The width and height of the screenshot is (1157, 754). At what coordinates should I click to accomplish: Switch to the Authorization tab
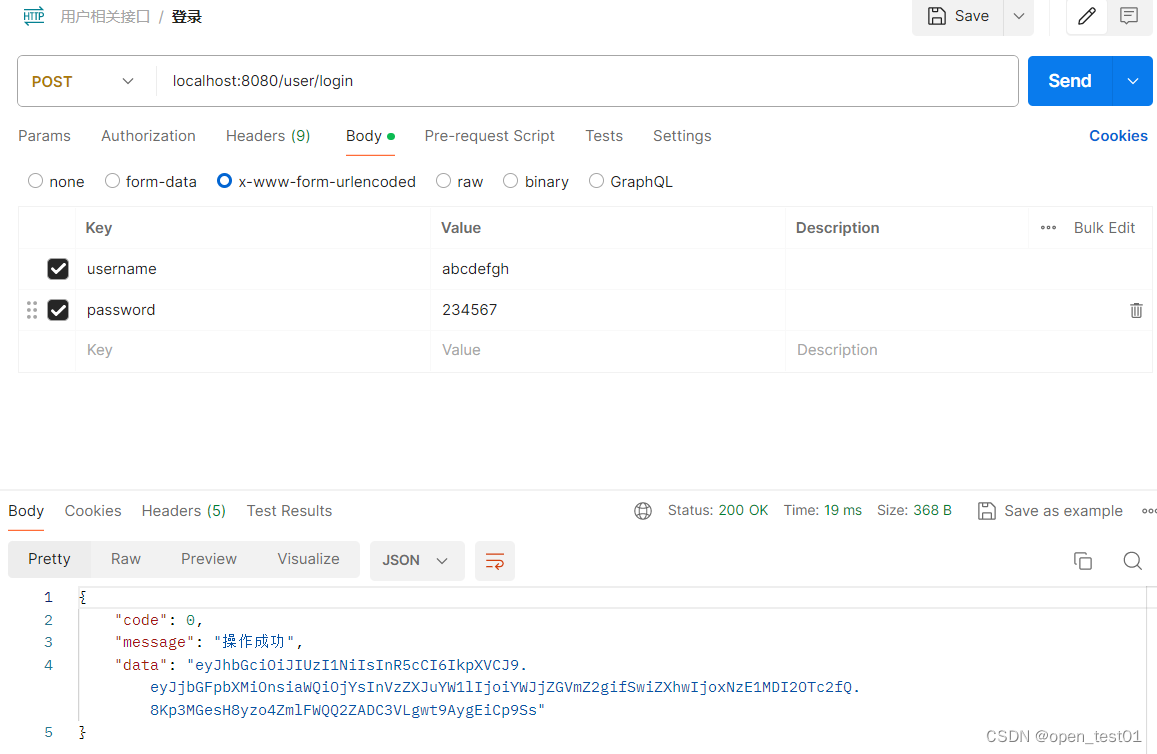148,136
